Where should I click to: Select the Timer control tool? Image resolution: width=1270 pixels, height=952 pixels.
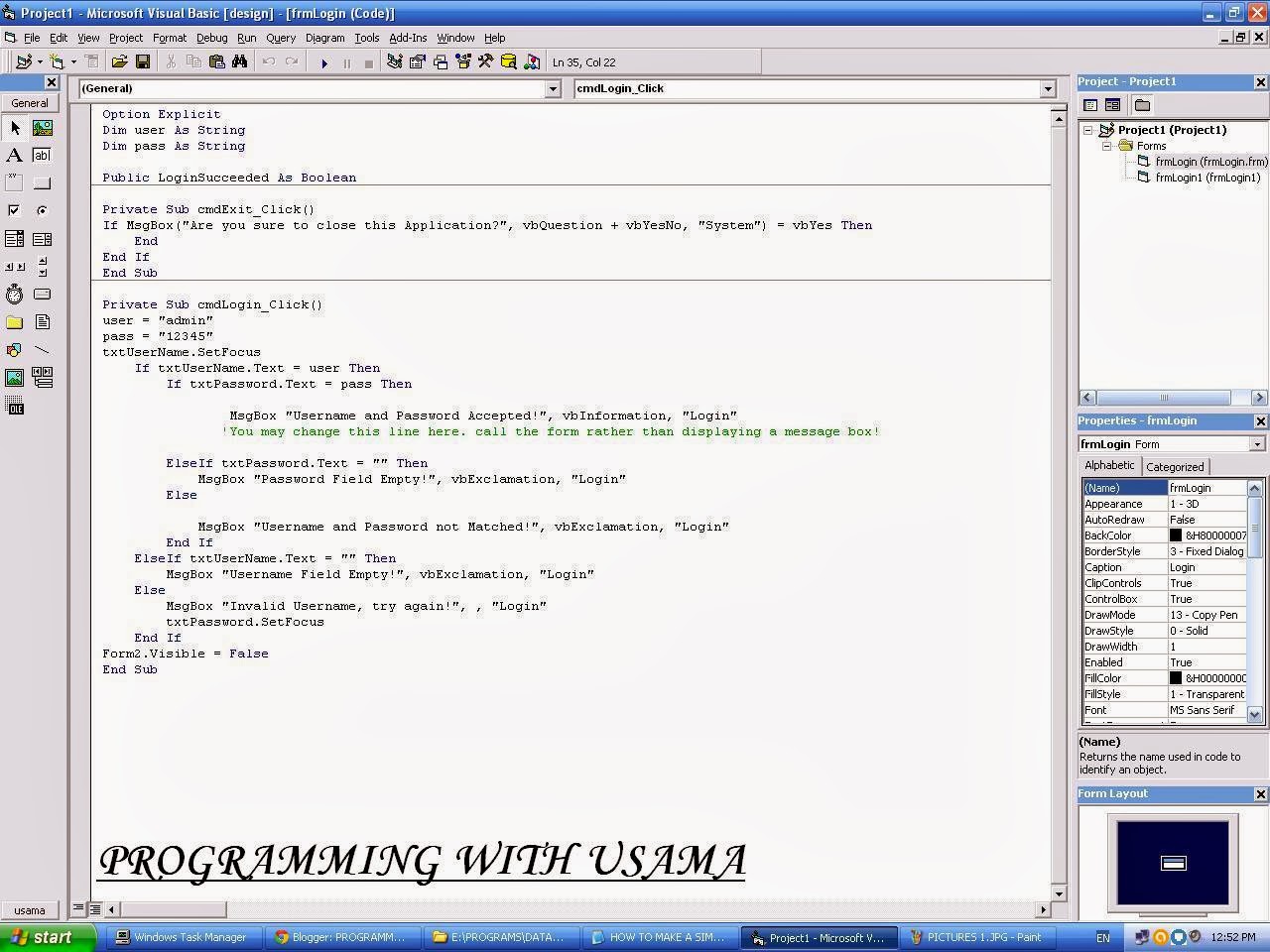[x=14, y=295]
